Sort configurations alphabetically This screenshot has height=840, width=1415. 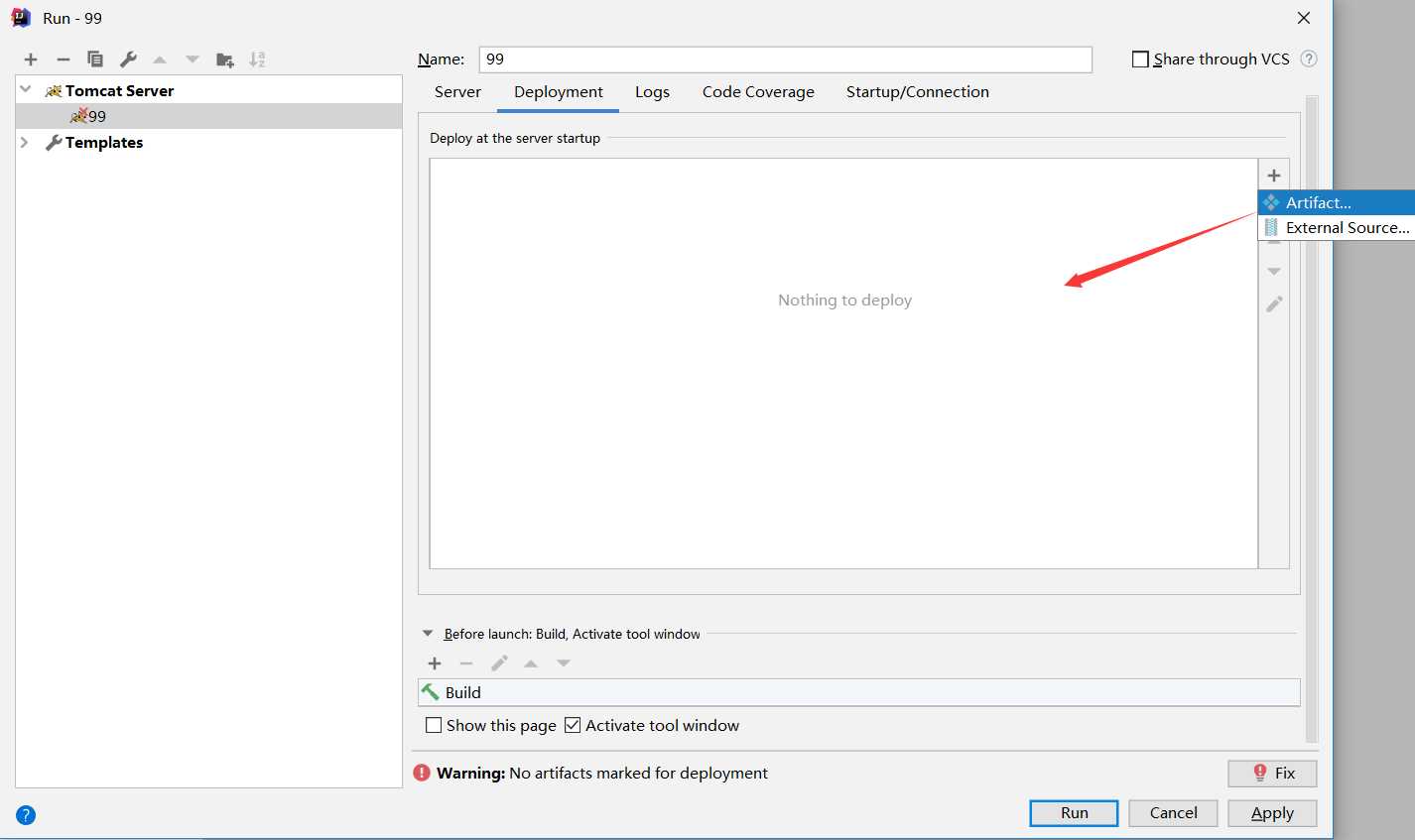click(257, 60)
